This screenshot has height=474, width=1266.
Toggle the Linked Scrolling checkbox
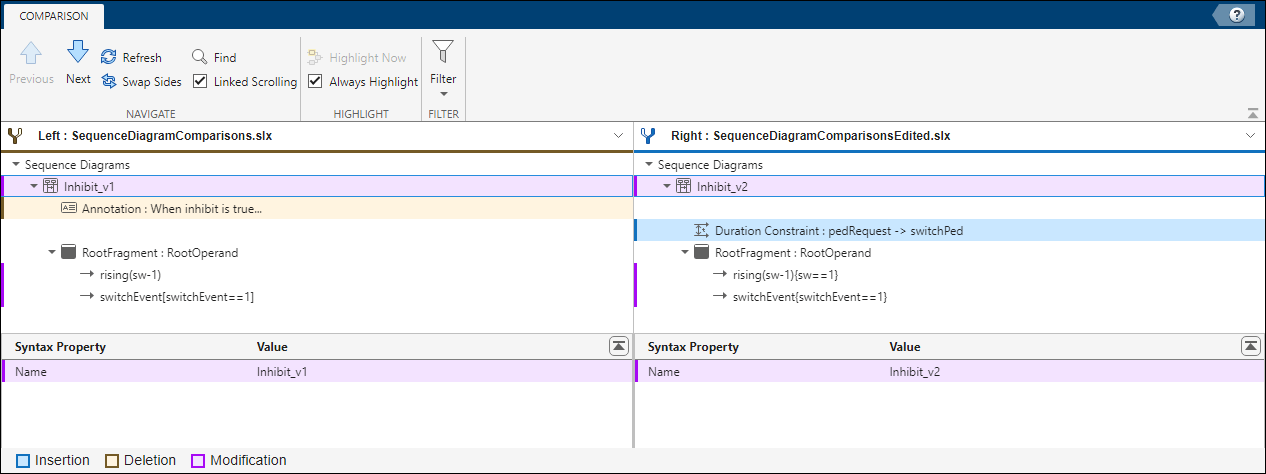click(x=200, y=82)
